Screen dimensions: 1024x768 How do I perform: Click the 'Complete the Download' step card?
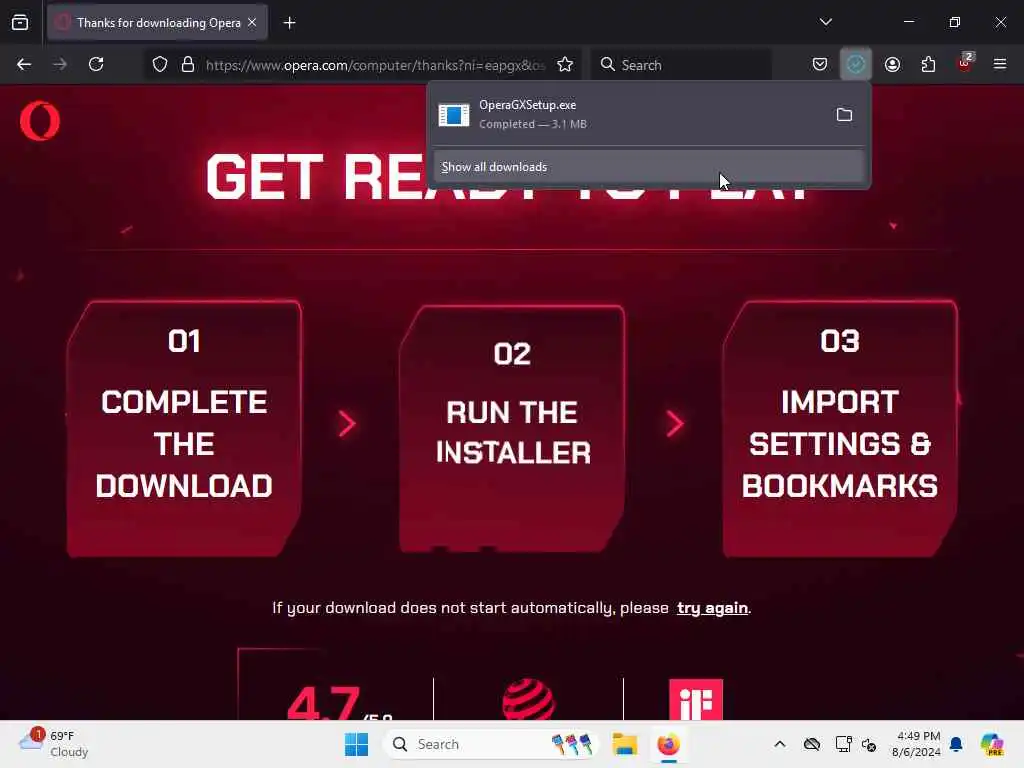[184, 429]
